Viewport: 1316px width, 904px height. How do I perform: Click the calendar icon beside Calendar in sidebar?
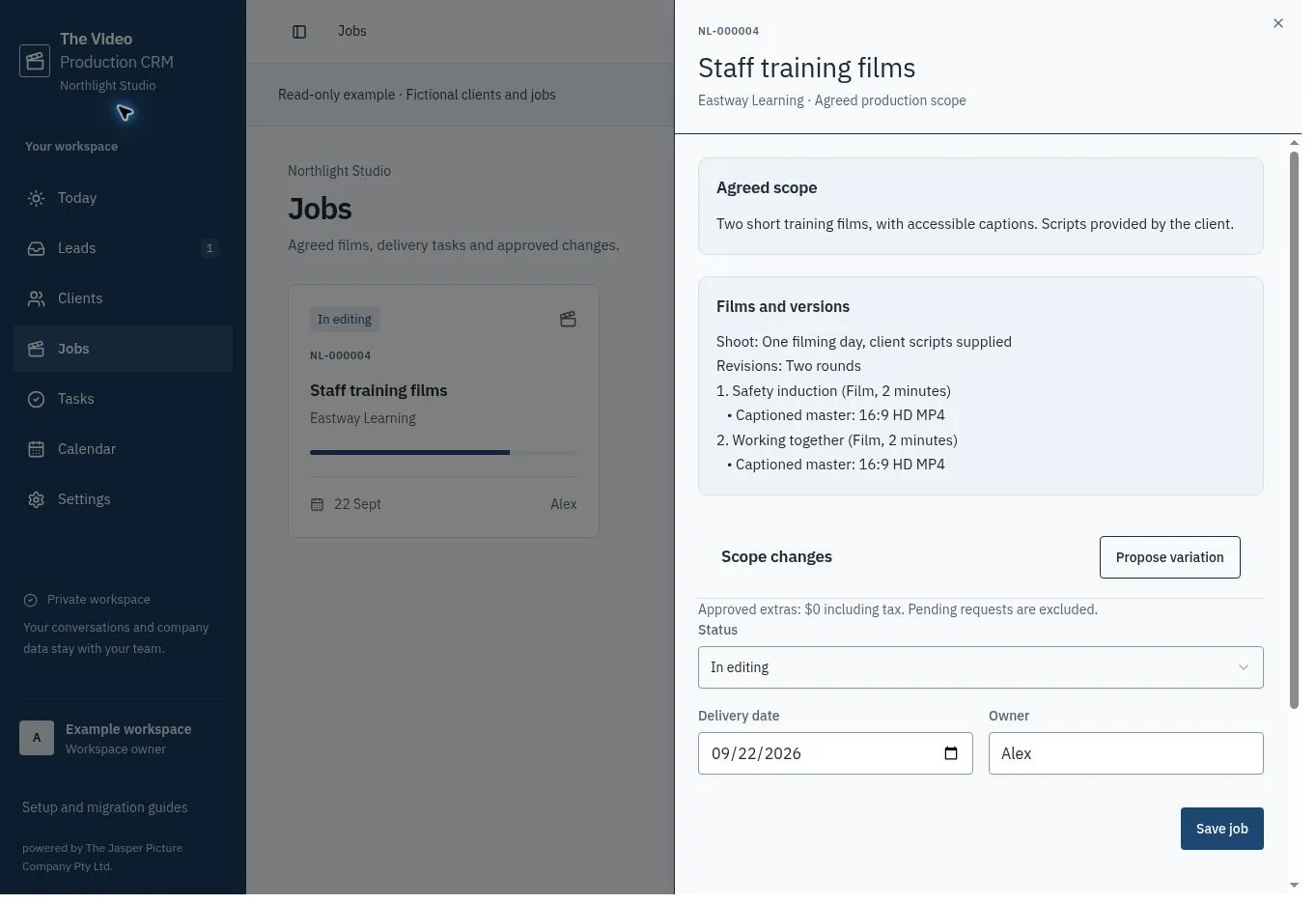point(36,449)
